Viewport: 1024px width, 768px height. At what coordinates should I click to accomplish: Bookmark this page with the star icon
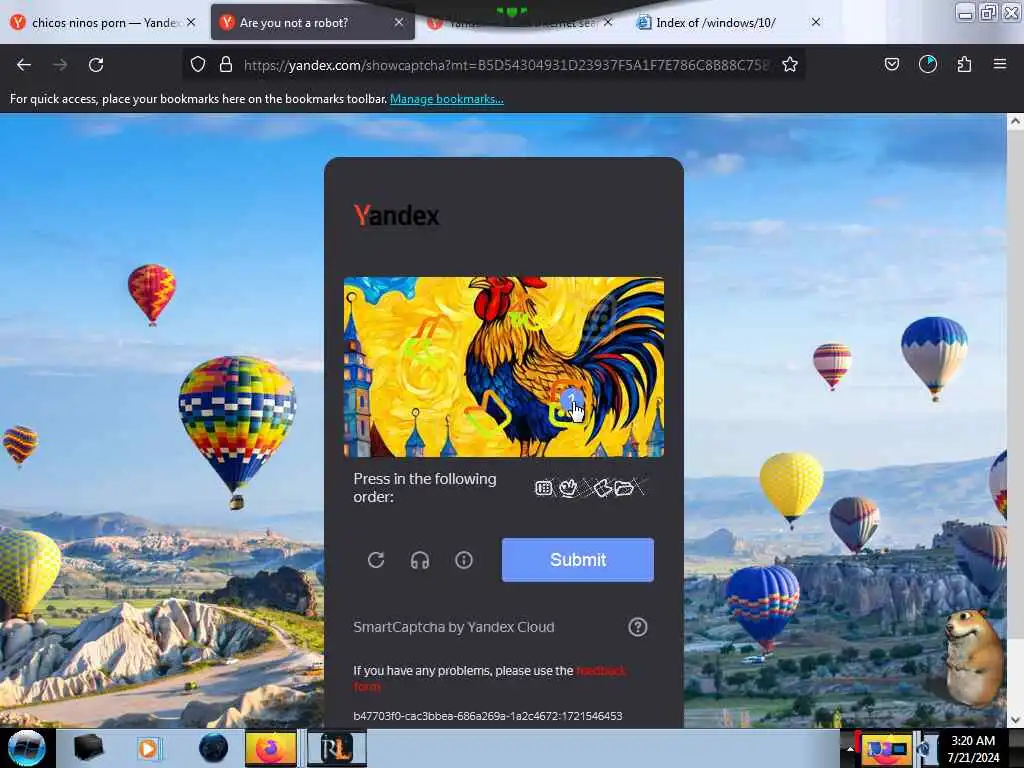[790, 64]
